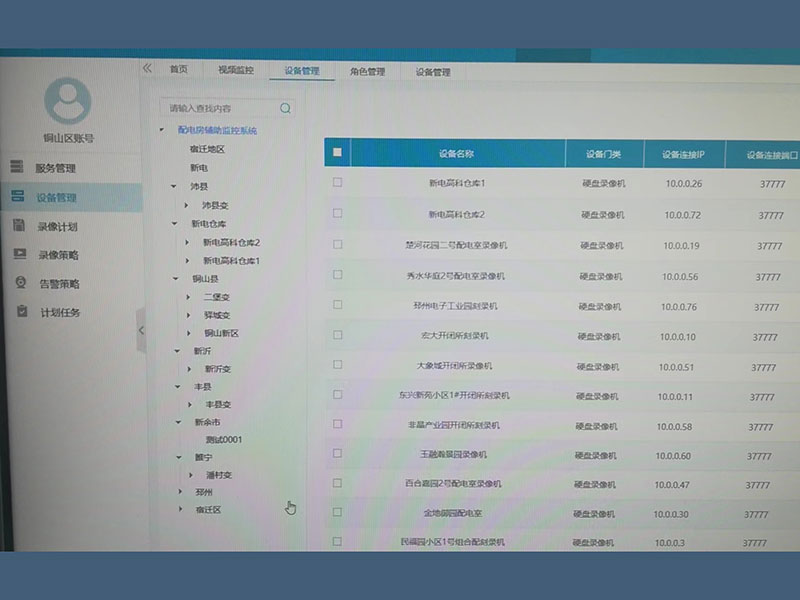Switch to the 视频监控 tab
The width and height of the screenshot is (800, 600).
pyautogui.click(x=235, y=71)
